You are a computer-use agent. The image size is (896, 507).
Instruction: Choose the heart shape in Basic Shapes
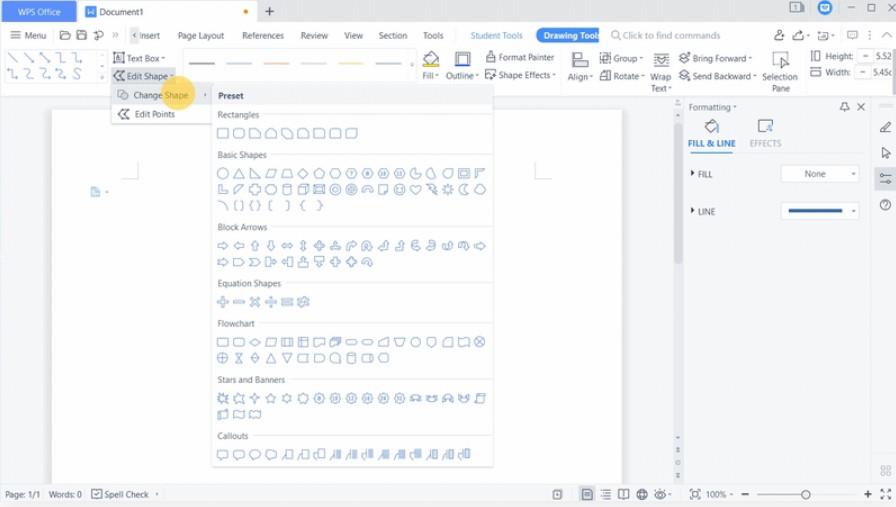415,189
